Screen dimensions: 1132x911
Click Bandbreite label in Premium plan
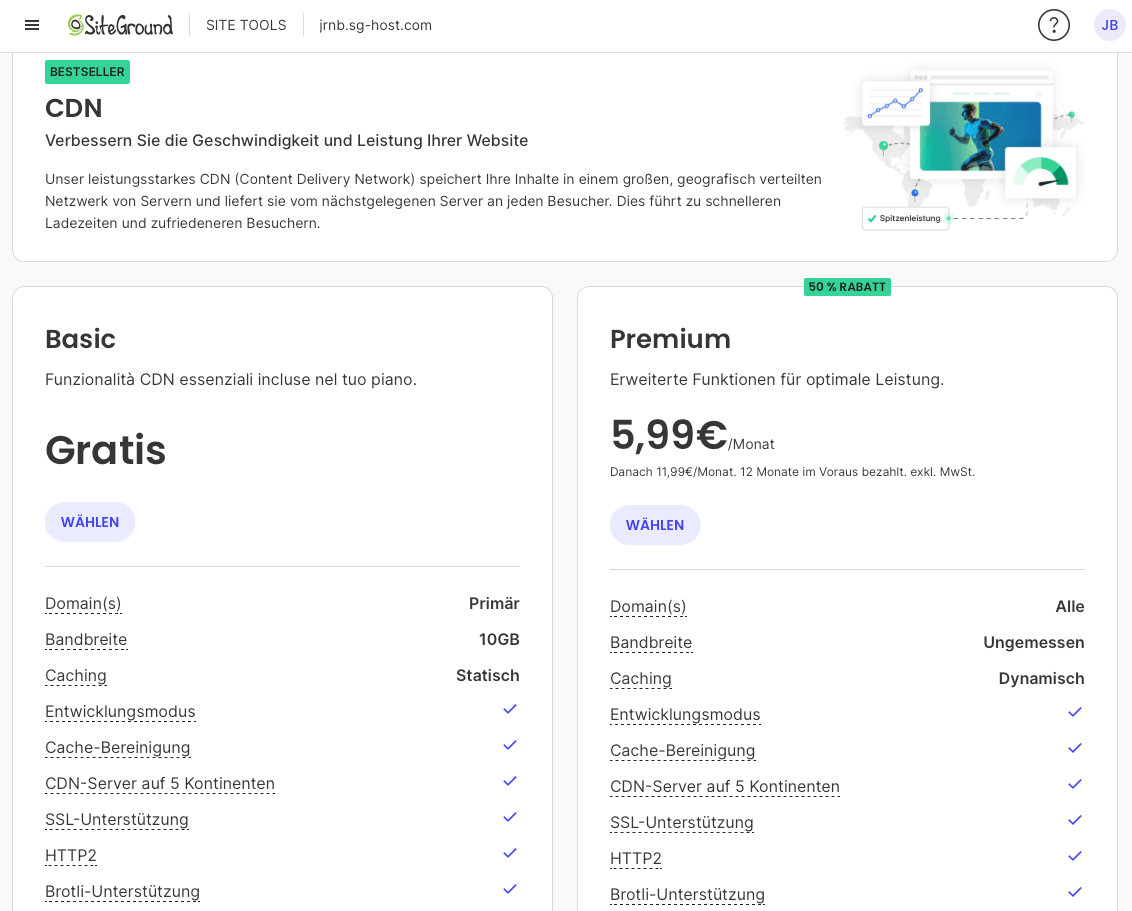pyautogui.click(x=651, y=643)
